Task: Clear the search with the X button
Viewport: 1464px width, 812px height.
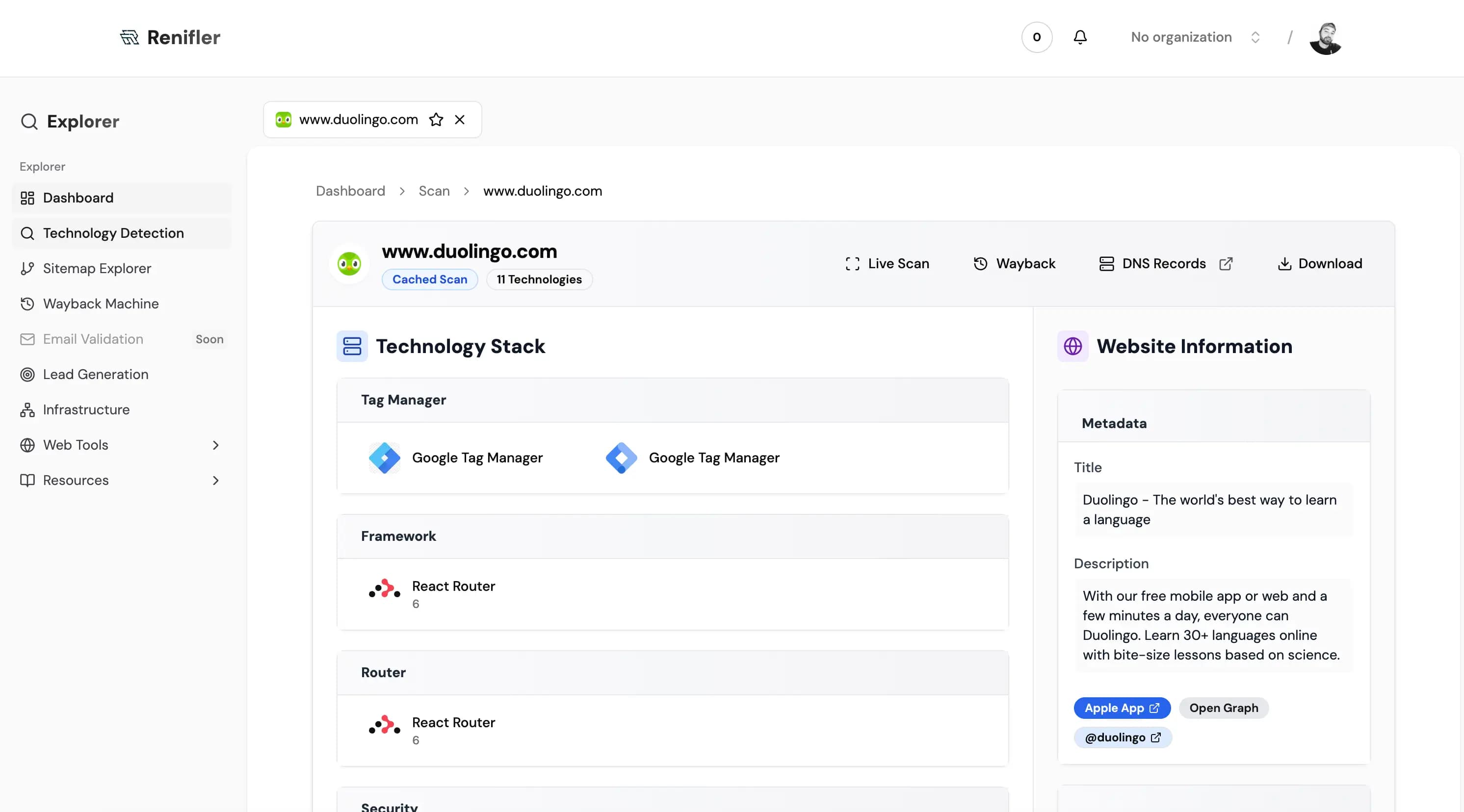Action: tap(460, 120)
